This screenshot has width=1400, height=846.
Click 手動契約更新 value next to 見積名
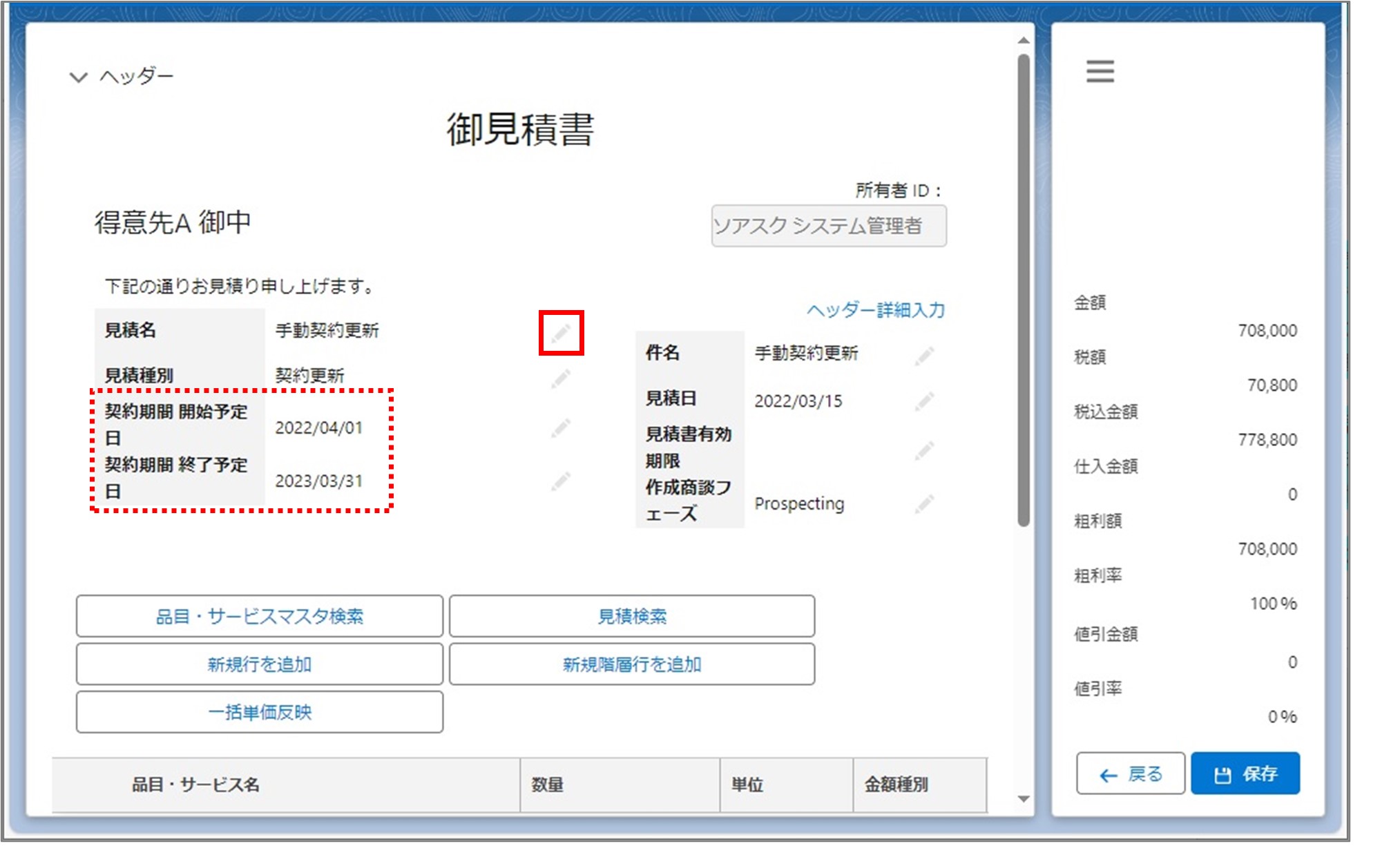coord(327,331)
